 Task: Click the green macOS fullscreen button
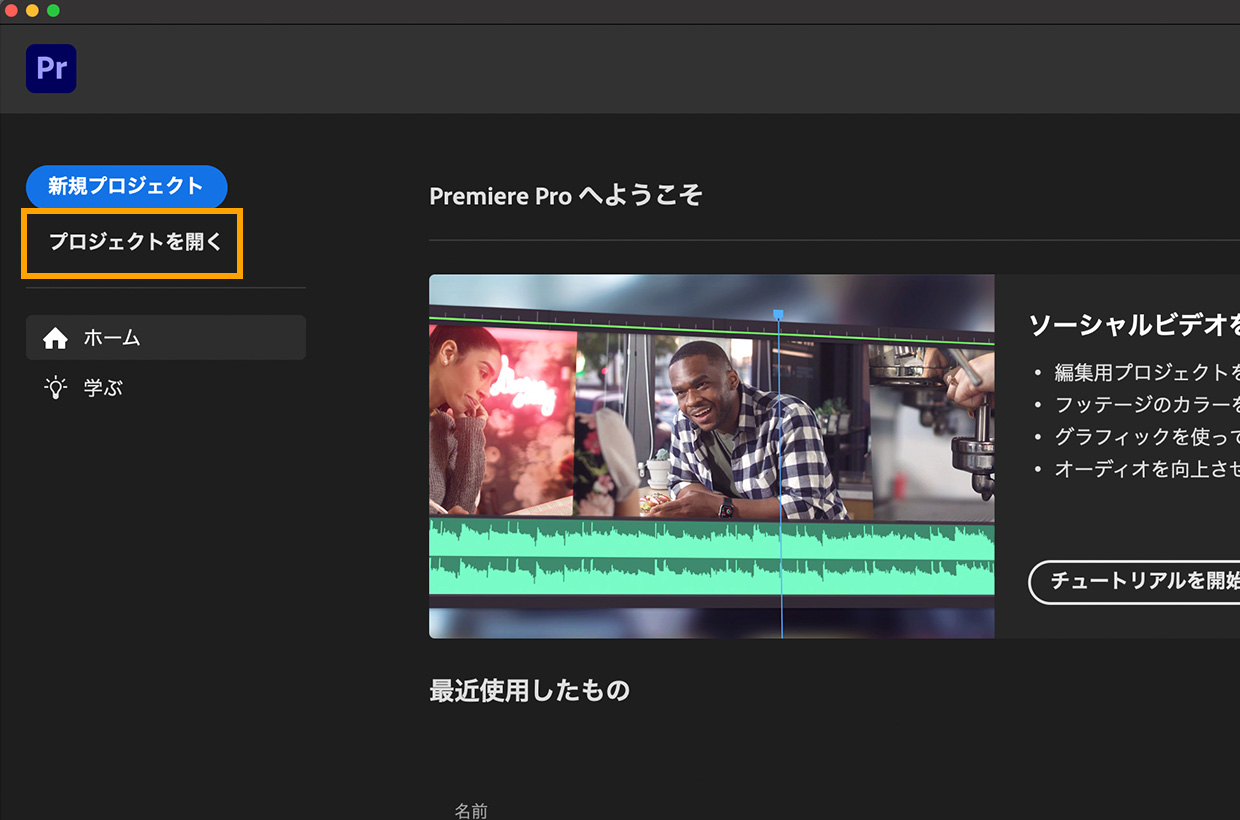pyautogui.click(x=53, y=10)
